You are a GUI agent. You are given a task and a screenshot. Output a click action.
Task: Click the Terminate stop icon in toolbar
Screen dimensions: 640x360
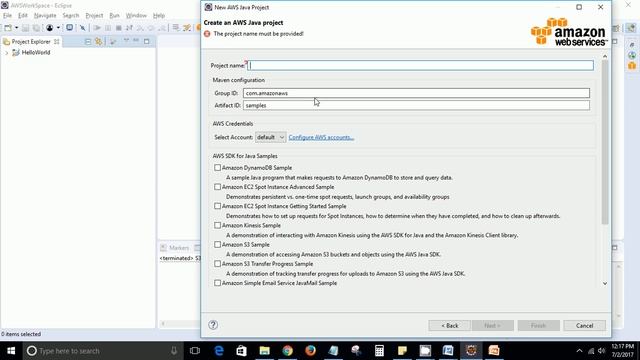[118, 28]
